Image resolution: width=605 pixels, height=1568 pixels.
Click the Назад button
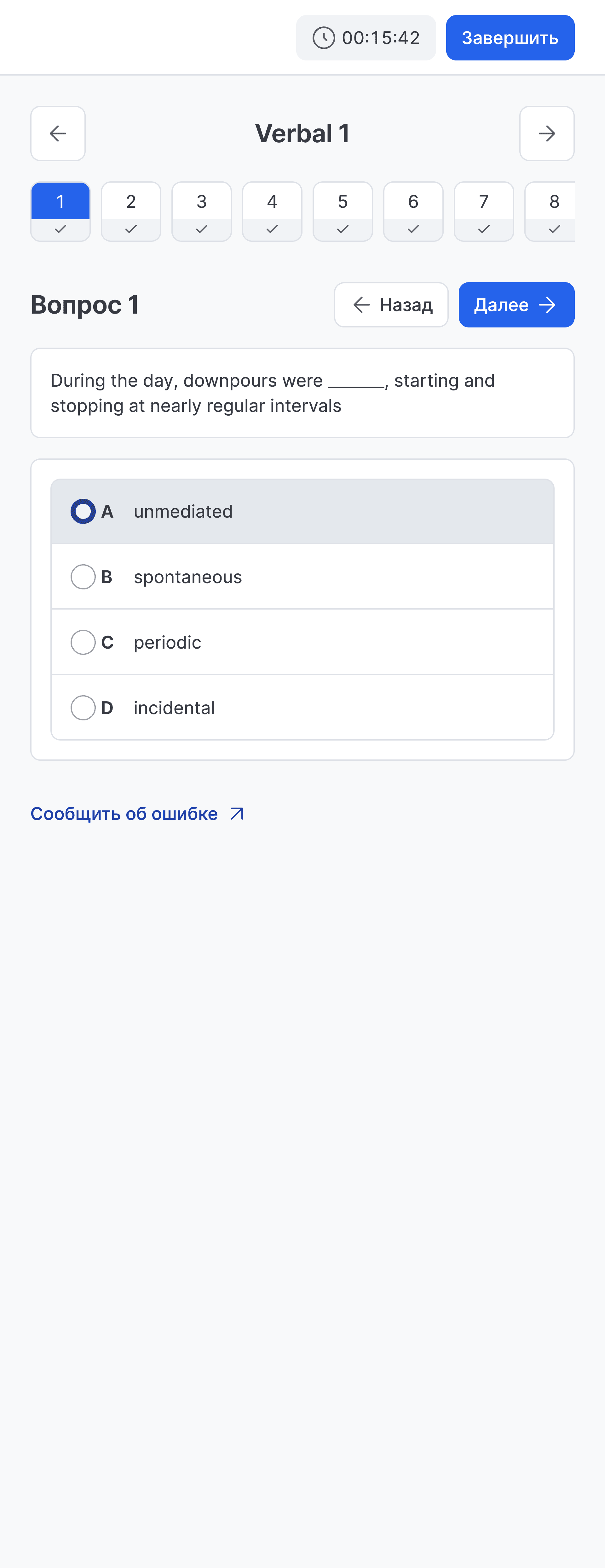tap(392, 304)
